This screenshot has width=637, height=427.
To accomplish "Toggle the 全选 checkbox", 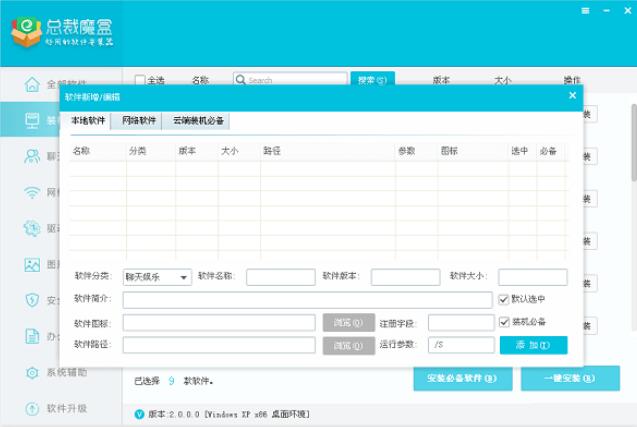I will pyautogui.click(x=141, y=80).
